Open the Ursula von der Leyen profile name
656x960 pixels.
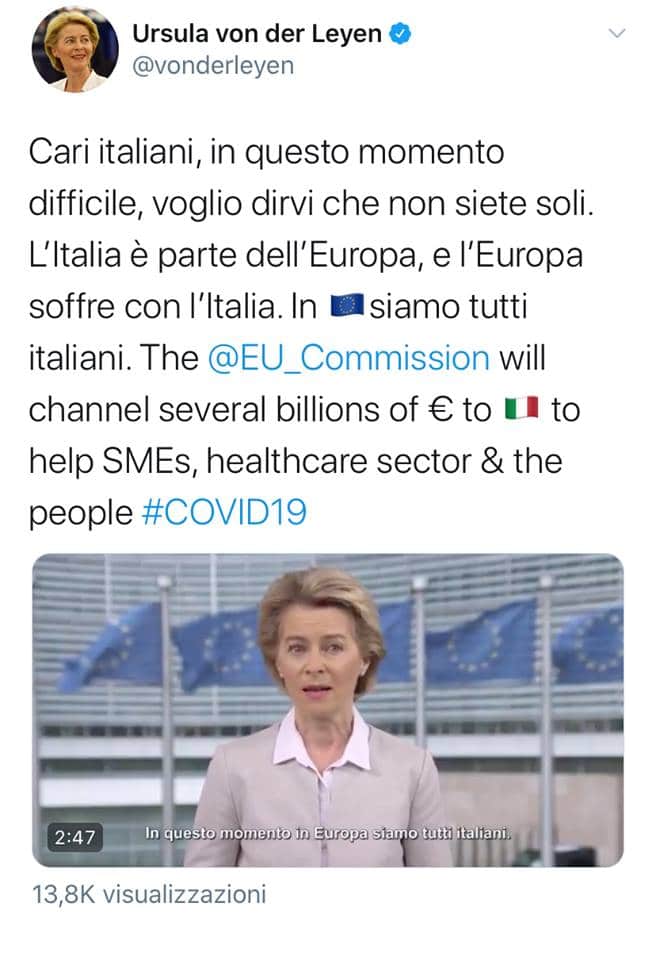[257, 33]
